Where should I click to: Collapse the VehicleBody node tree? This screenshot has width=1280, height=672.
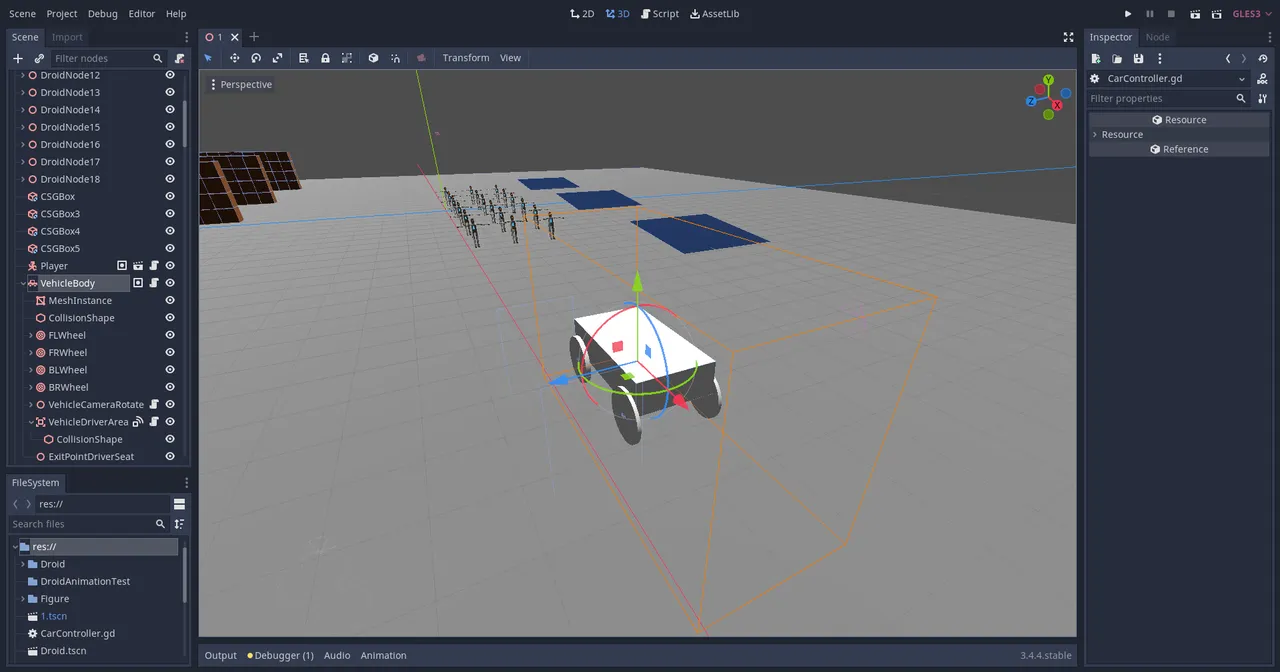pyautogui.click(x=22, y=283)
